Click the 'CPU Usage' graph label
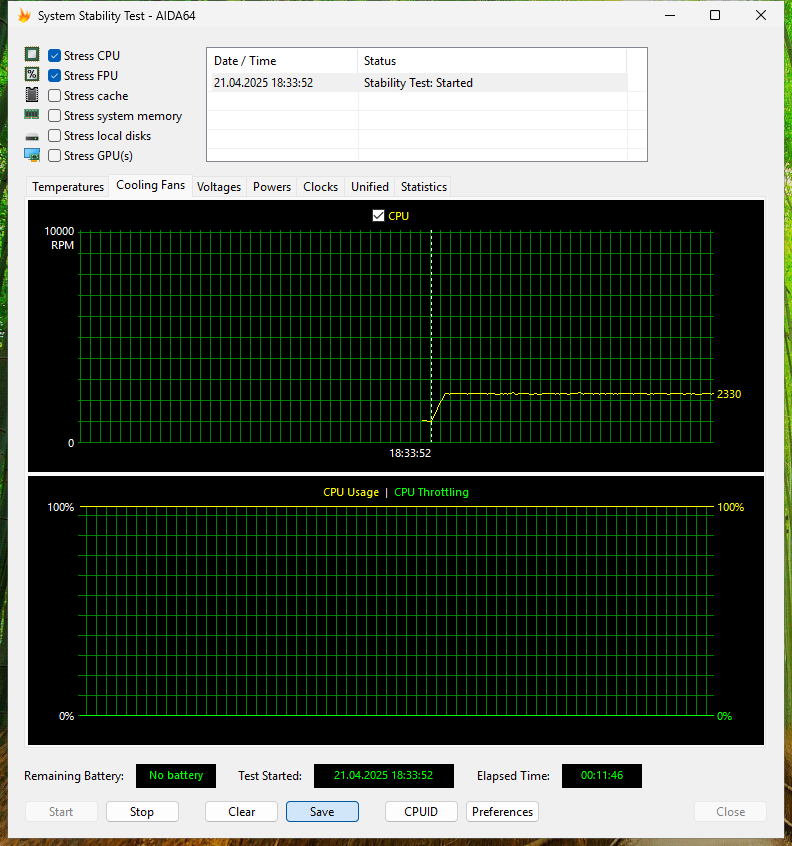The height and width of the screenshot is (846, 792). (351, 492)
